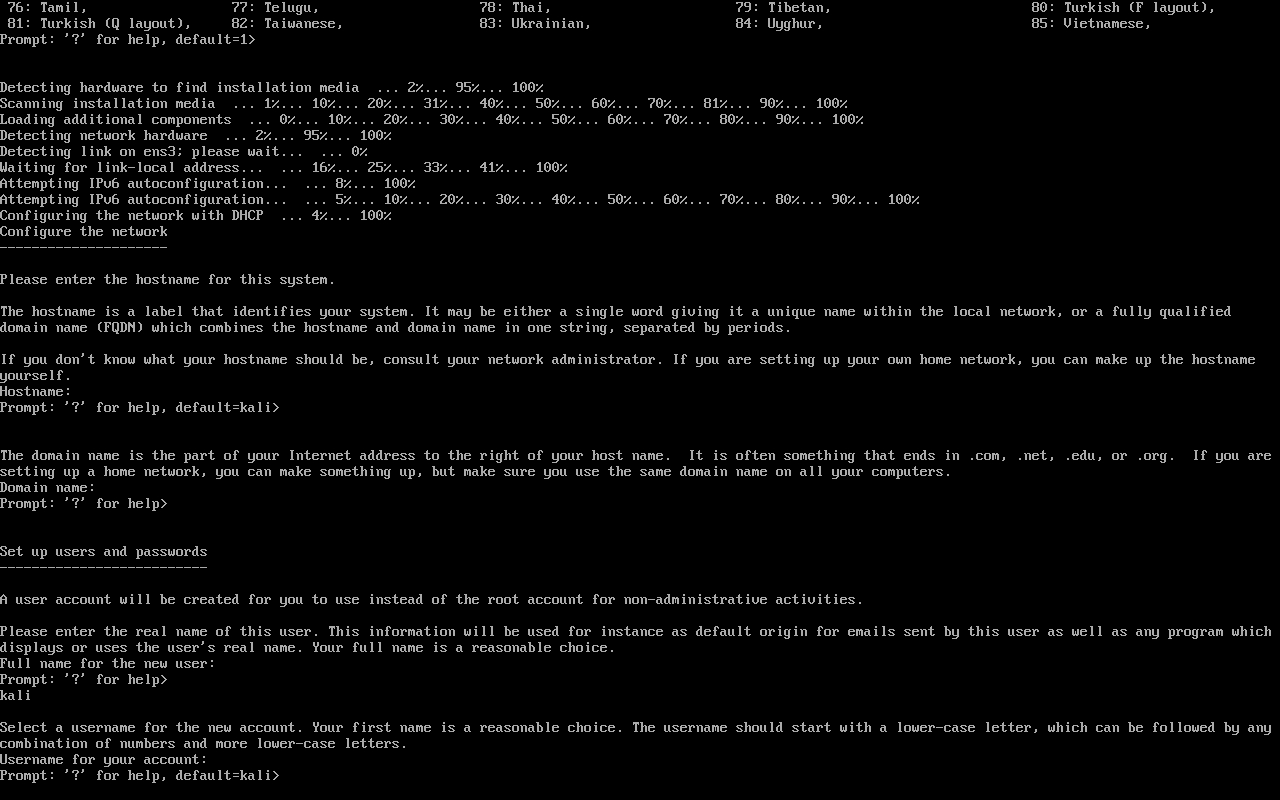
Task: Click the entered full name 'kali'
Action: coord(16,696)
